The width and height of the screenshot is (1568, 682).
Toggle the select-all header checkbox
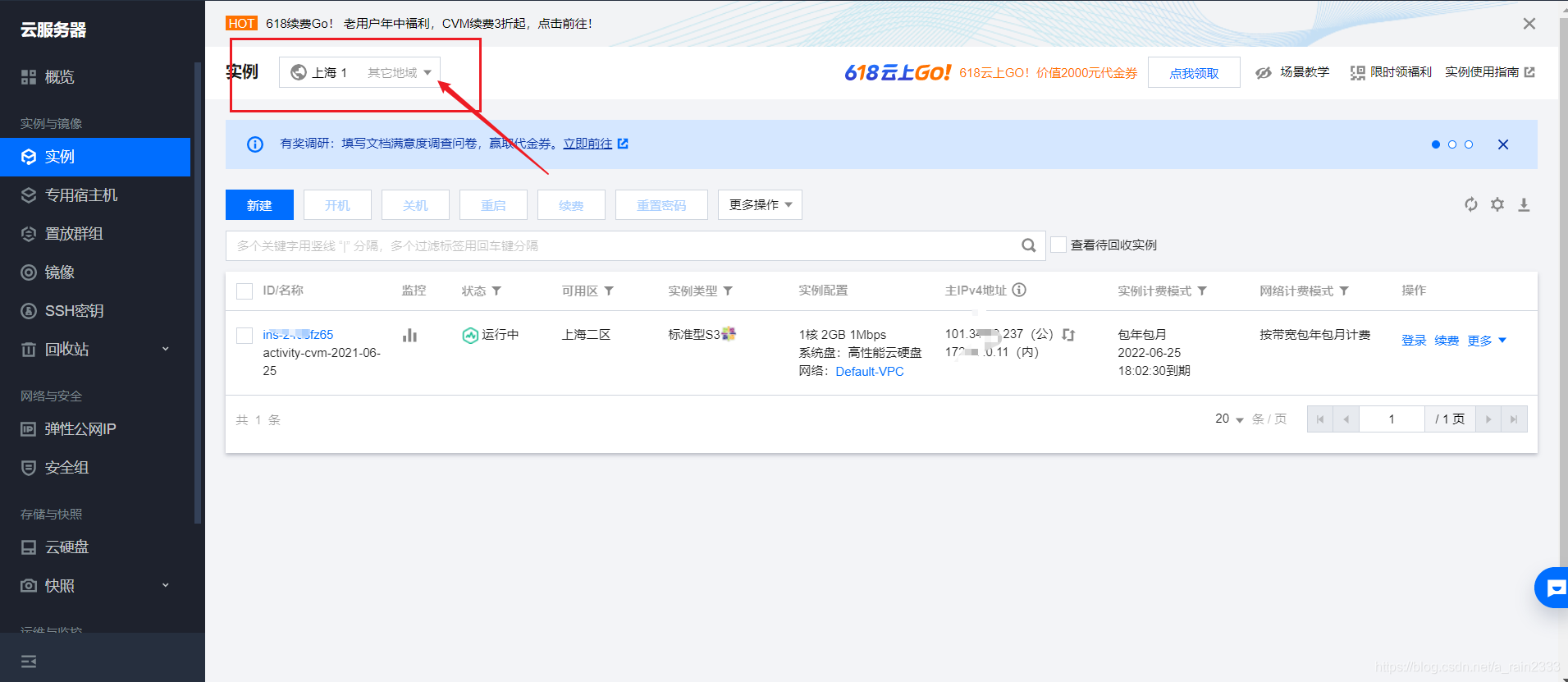point(244,291)
